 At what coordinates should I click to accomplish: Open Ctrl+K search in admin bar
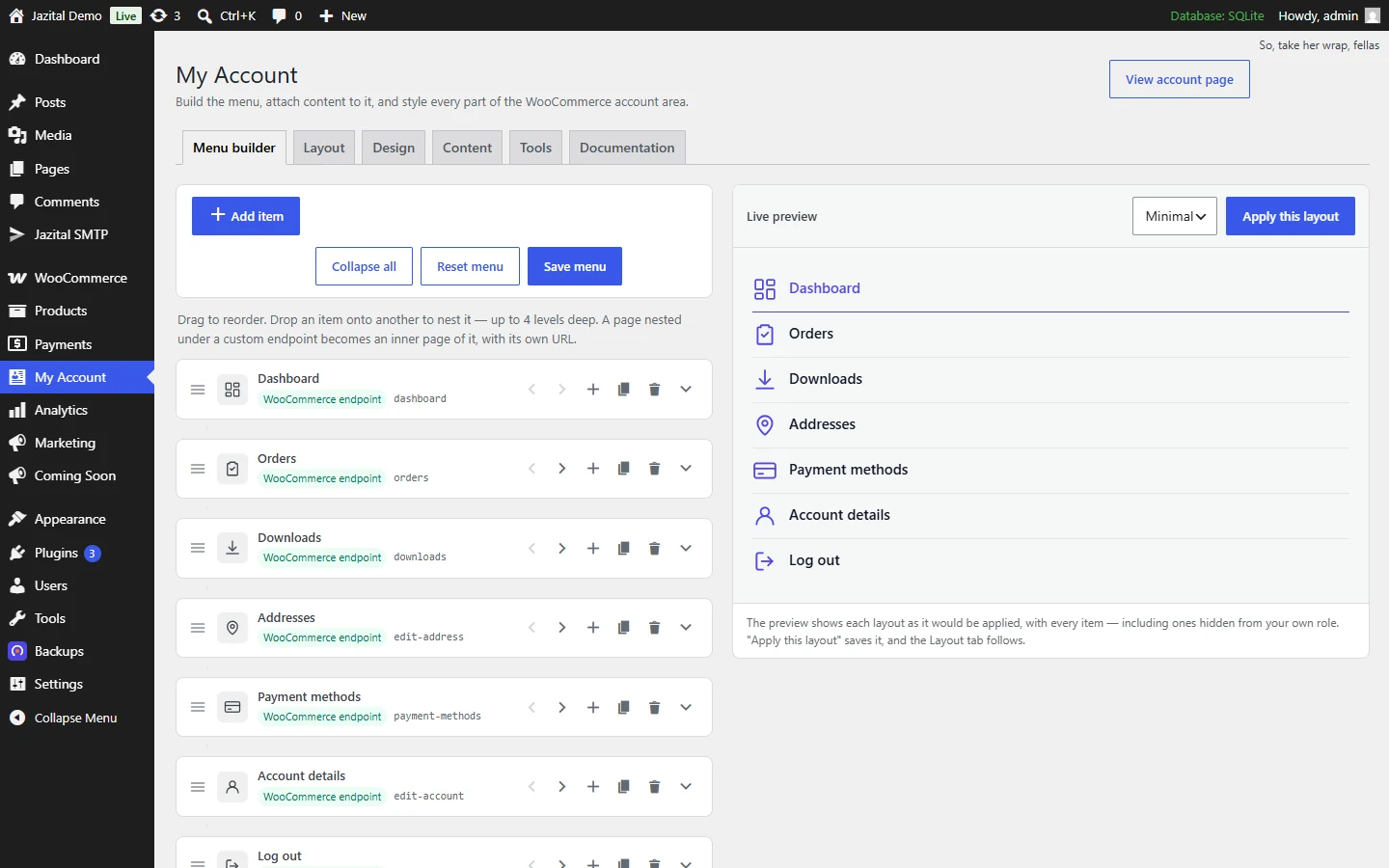[227, 15]
